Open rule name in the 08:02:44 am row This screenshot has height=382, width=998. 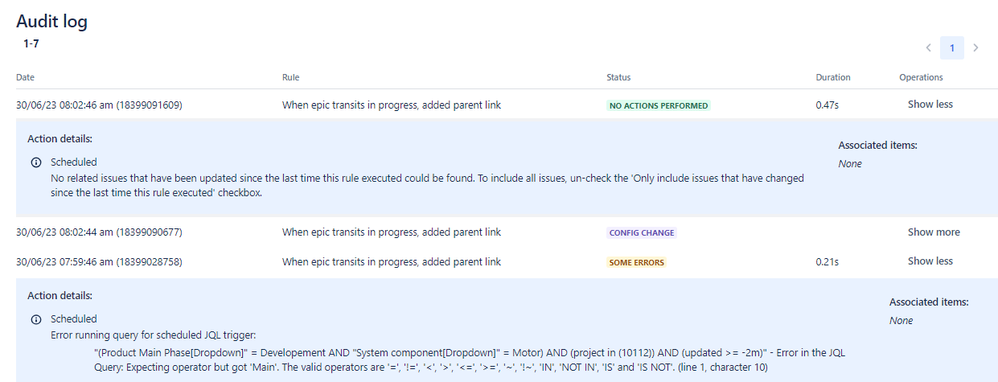click(391, 232)
